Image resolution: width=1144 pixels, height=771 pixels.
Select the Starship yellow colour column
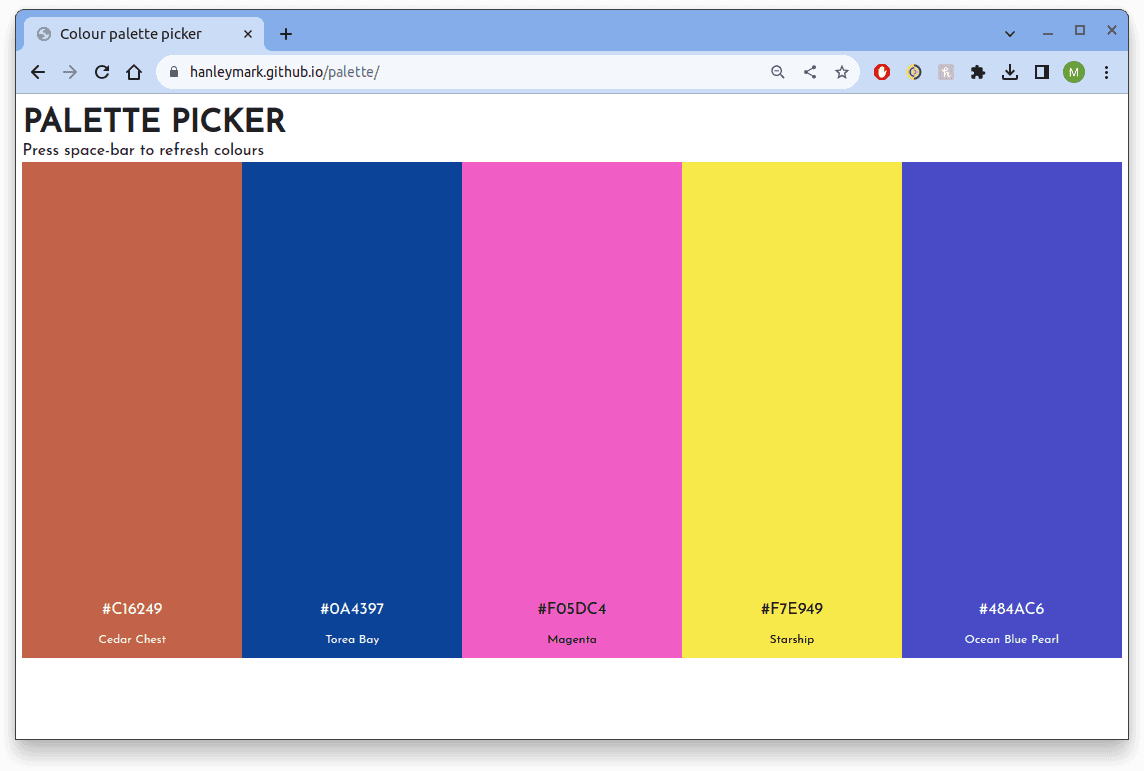click(792, 410)
